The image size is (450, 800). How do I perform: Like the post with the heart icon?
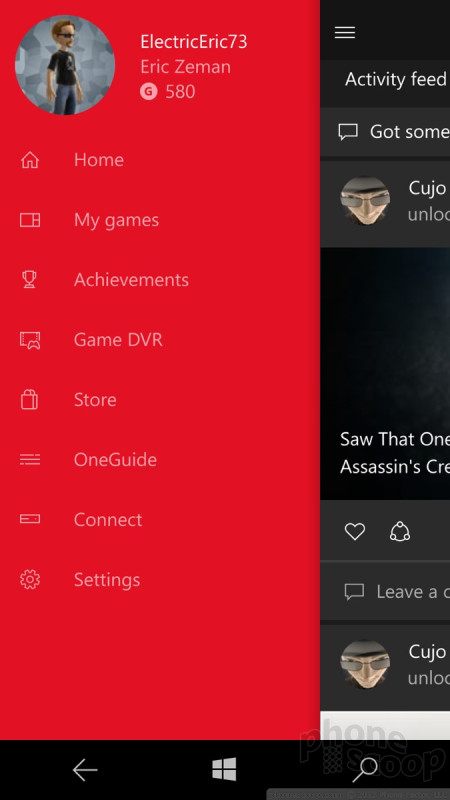point(355,532)
